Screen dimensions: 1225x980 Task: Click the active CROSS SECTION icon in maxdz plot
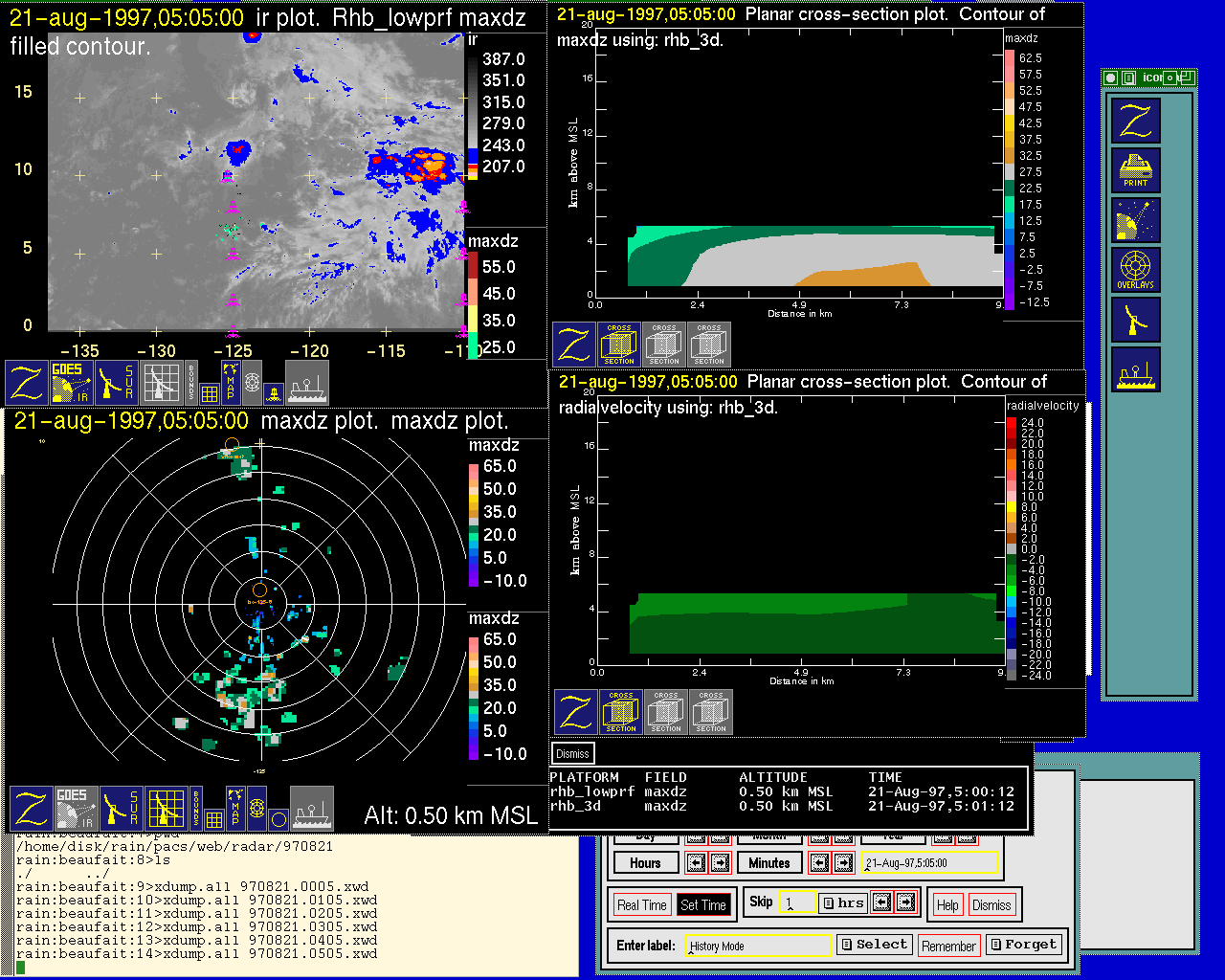click(x=619, y=345)
